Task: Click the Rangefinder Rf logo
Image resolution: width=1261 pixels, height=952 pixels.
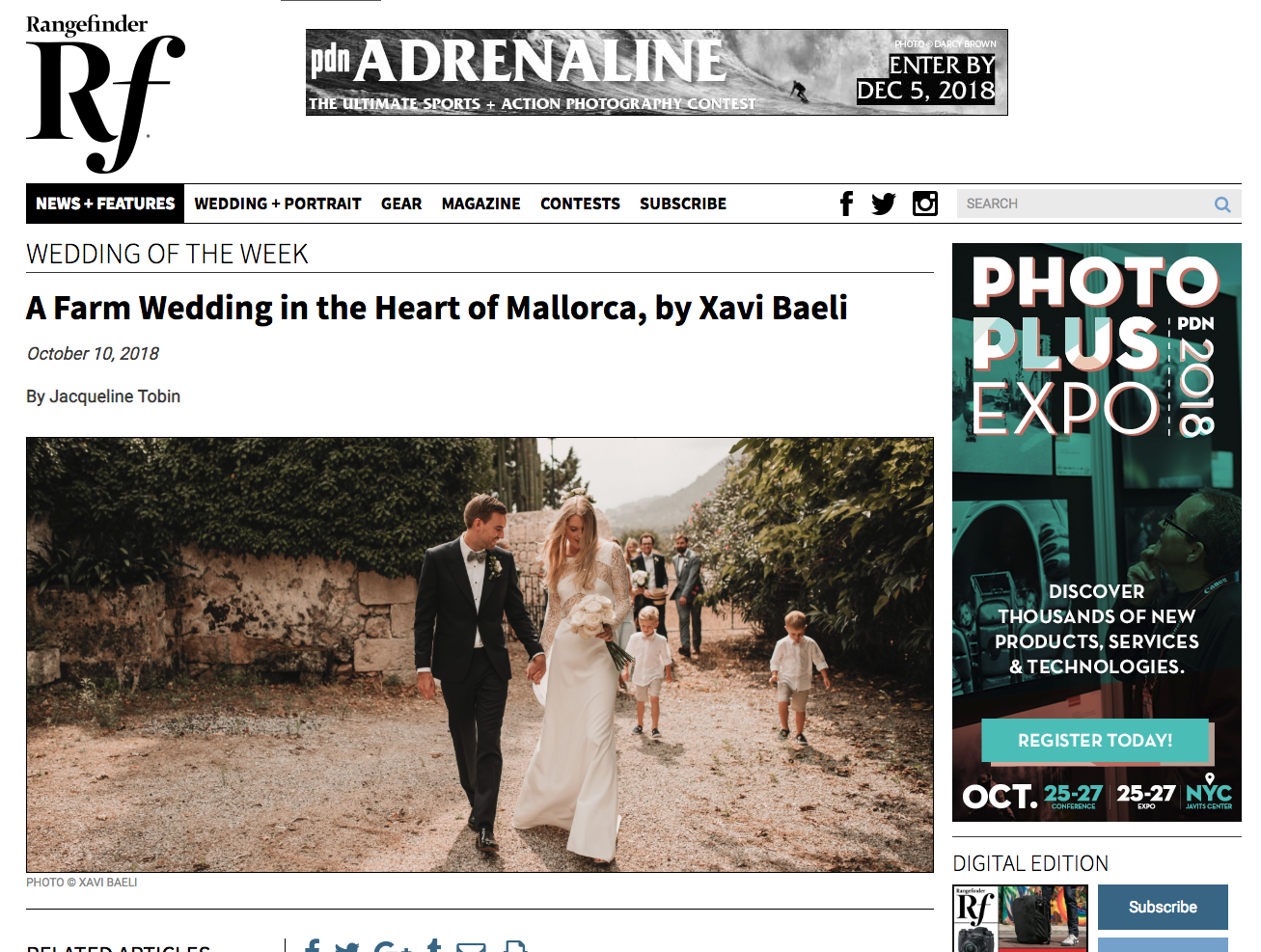Action: click(105, 94)
